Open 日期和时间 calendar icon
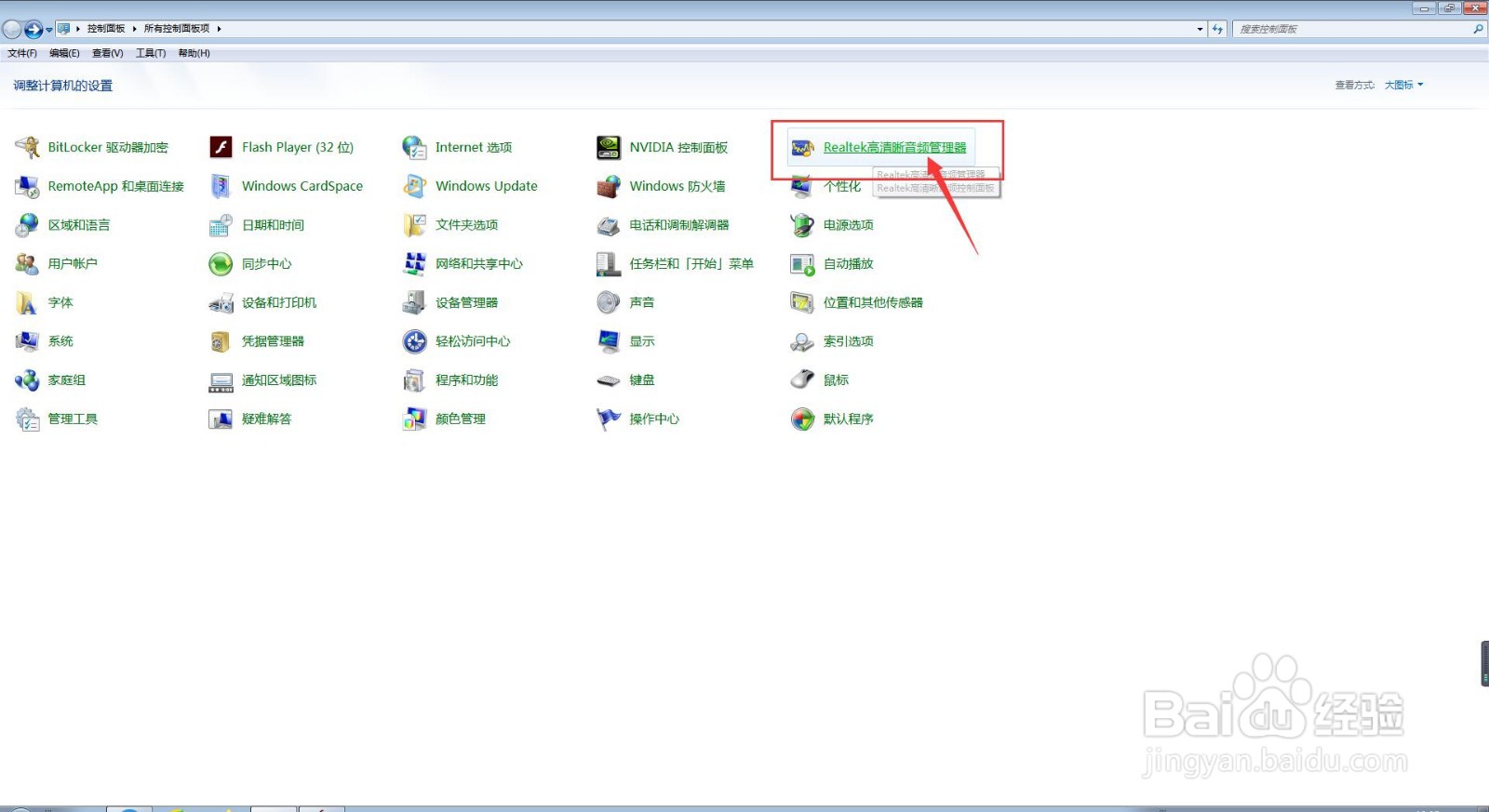 pyautogui.click(x=221, y=225)
